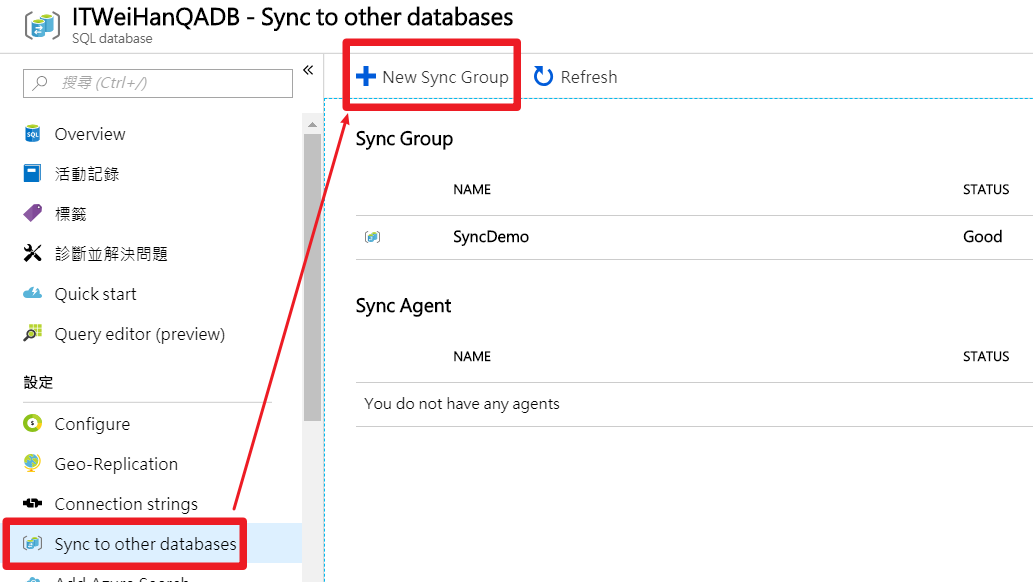Click the Connection strings plug icon
This screenshot has height=582, width=1033.
tap(32, 504)
